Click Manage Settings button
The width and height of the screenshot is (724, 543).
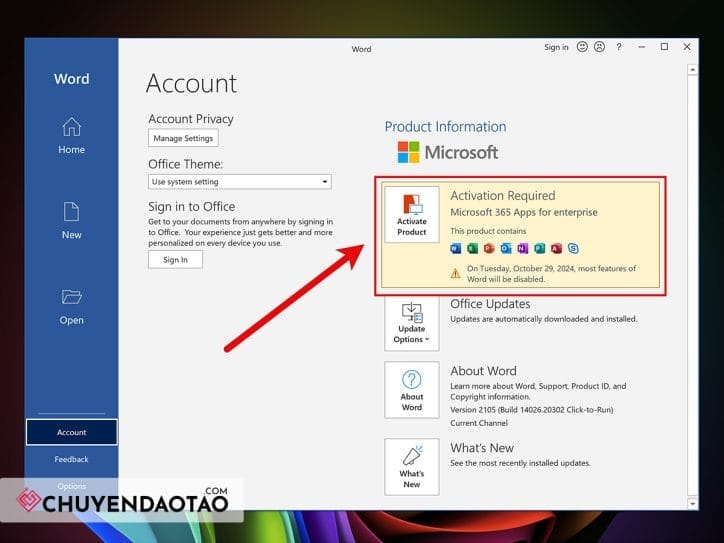pyautogui.click(x=183, y=138)
